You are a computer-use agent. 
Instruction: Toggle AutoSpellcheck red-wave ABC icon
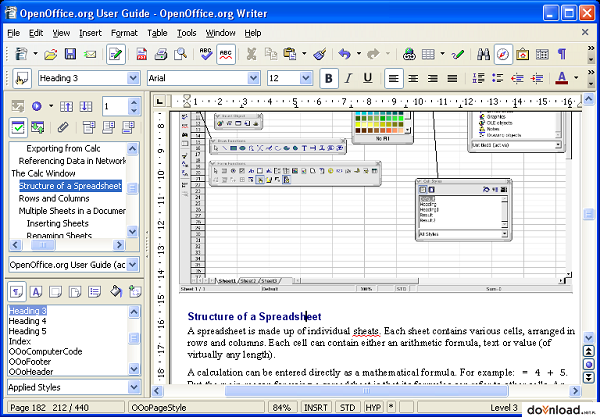(226, 54)
